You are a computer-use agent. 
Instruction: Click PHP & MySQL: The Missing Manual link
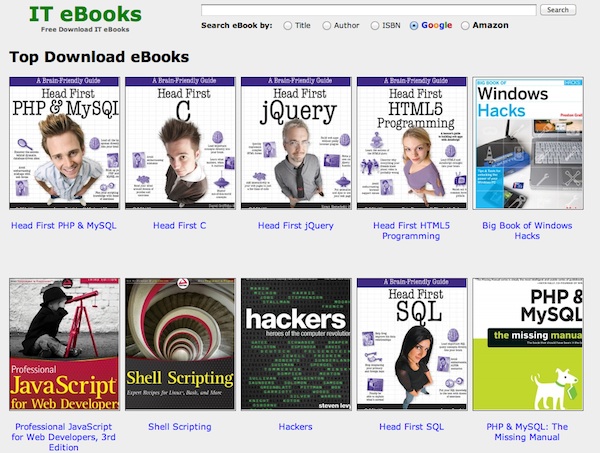coord(527,432)
